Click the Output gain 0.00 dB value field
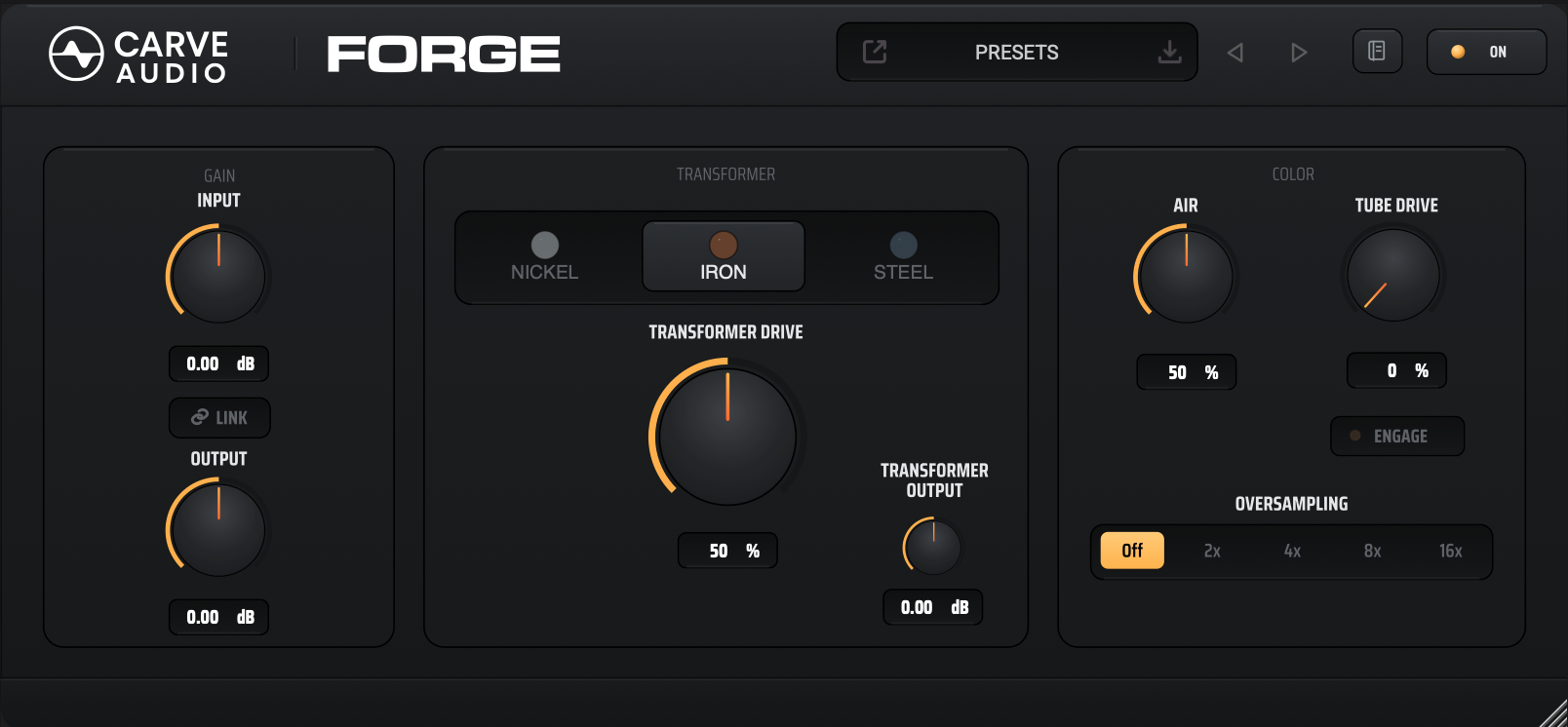 pyautogui.click(x=219, y=617)
